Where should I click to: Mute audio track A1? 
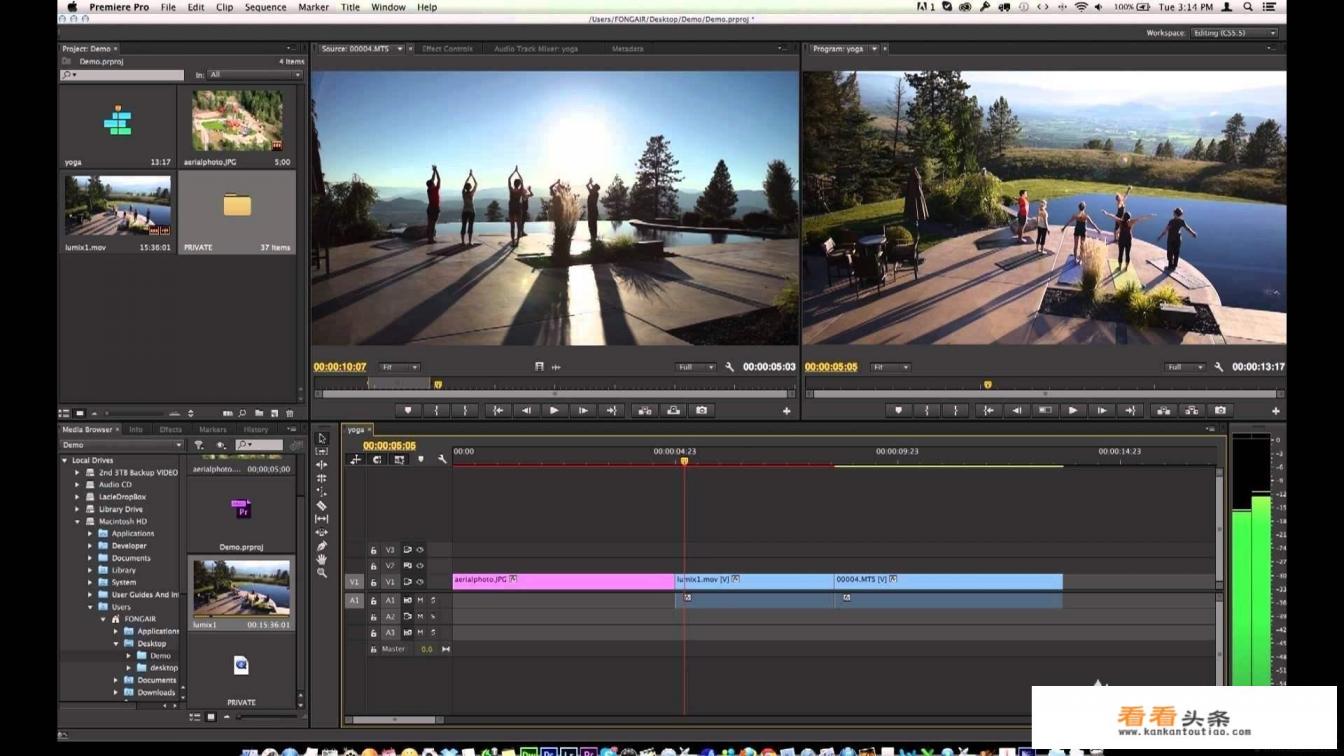coord(420,600)
